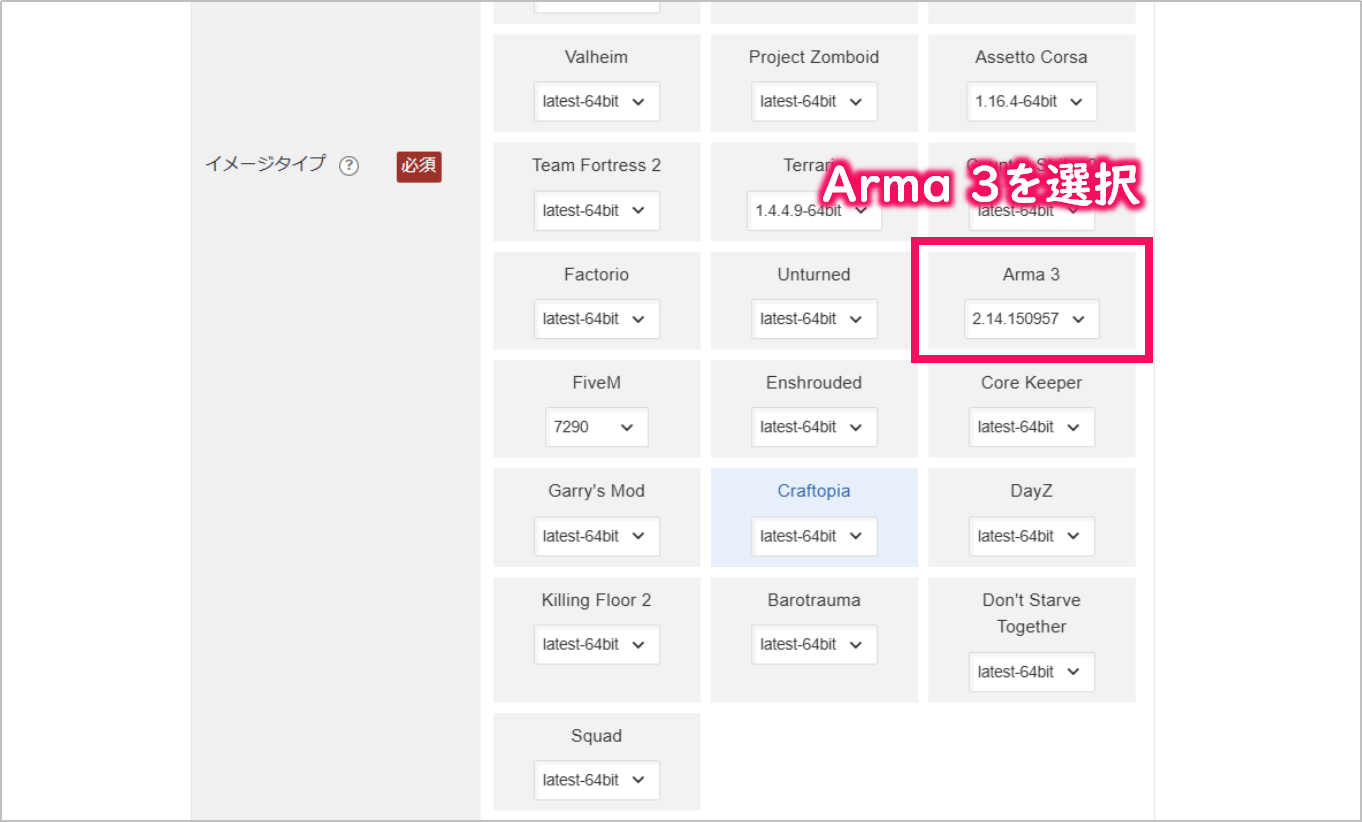
Task: Open the Unturned version dropdown
Action: click(x=814, y=319)
